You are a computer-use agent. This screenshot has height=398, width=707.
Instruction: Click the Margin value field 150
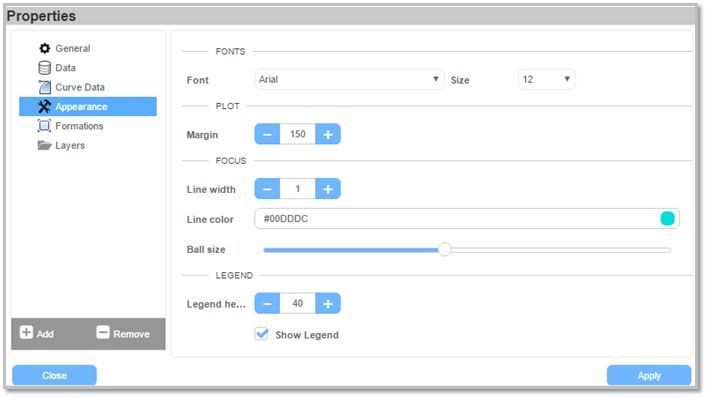coord(298,134)
